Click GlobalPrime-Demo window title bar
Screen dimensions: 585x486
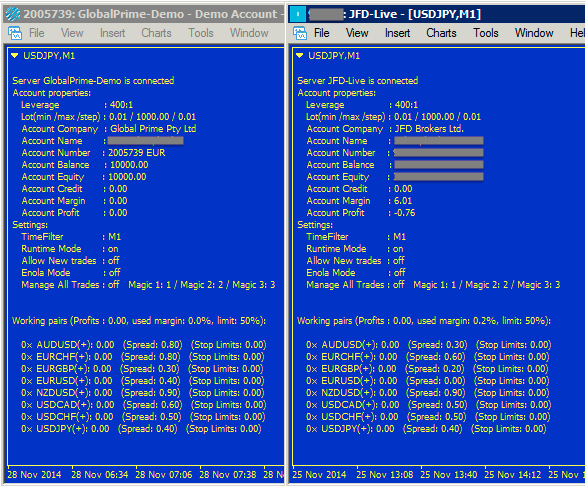point(144,14)
